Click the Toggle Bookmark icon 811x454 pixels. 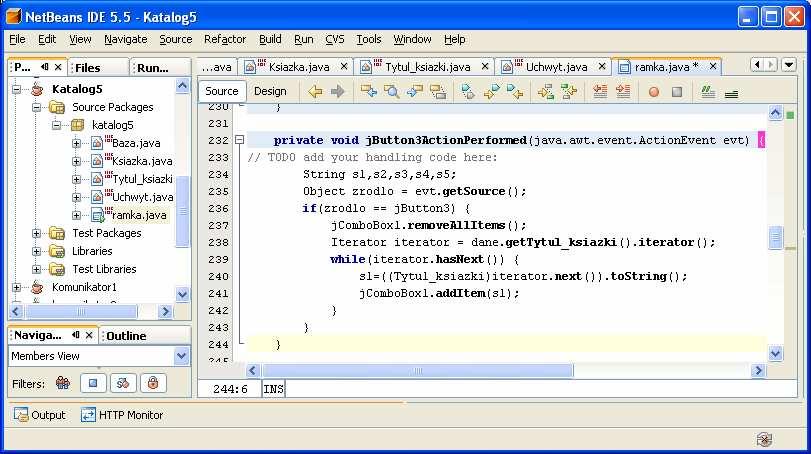[468, 92]
